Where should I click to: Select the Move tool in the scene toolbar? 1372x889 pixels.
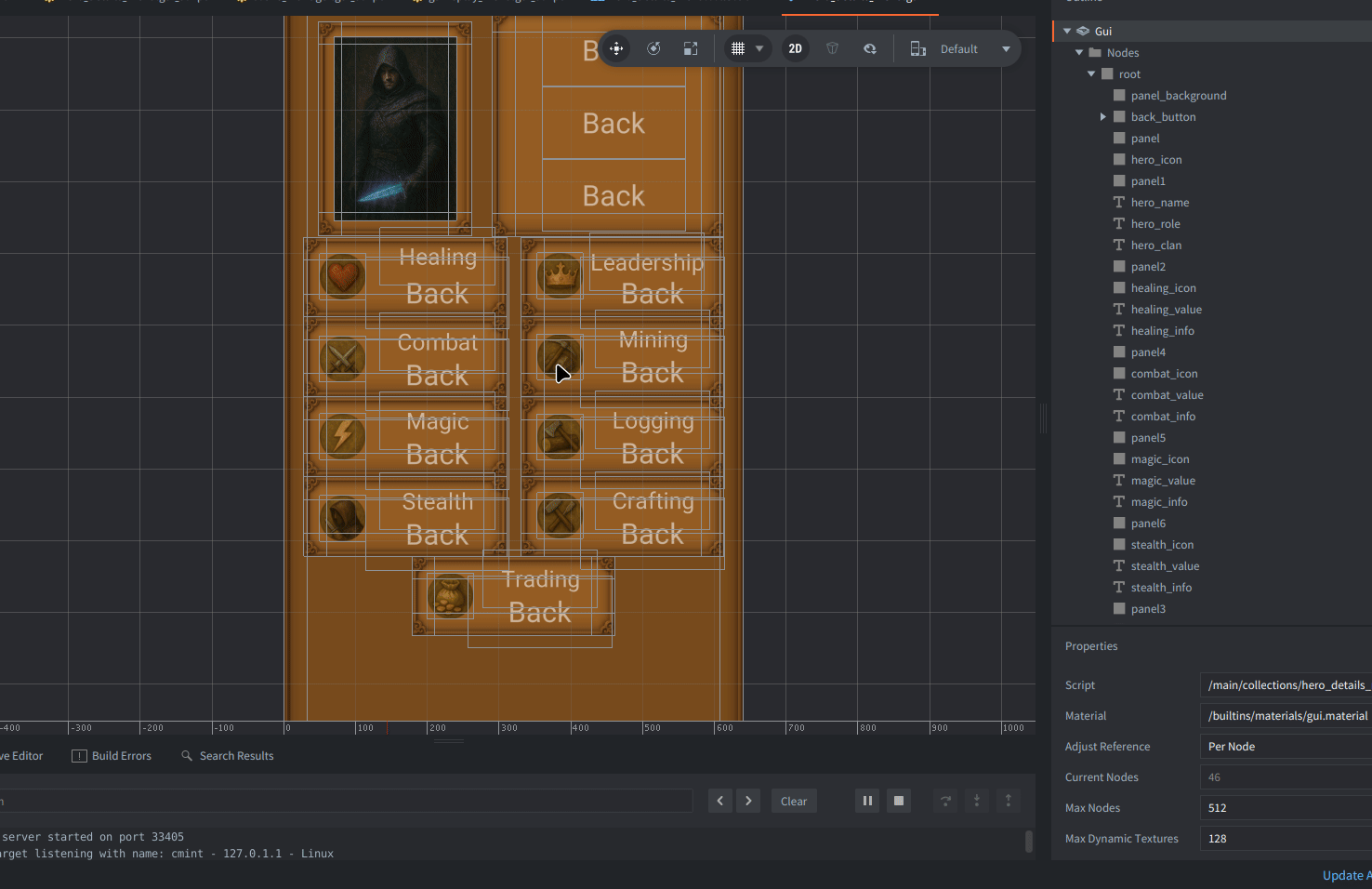tap(616, 48)
